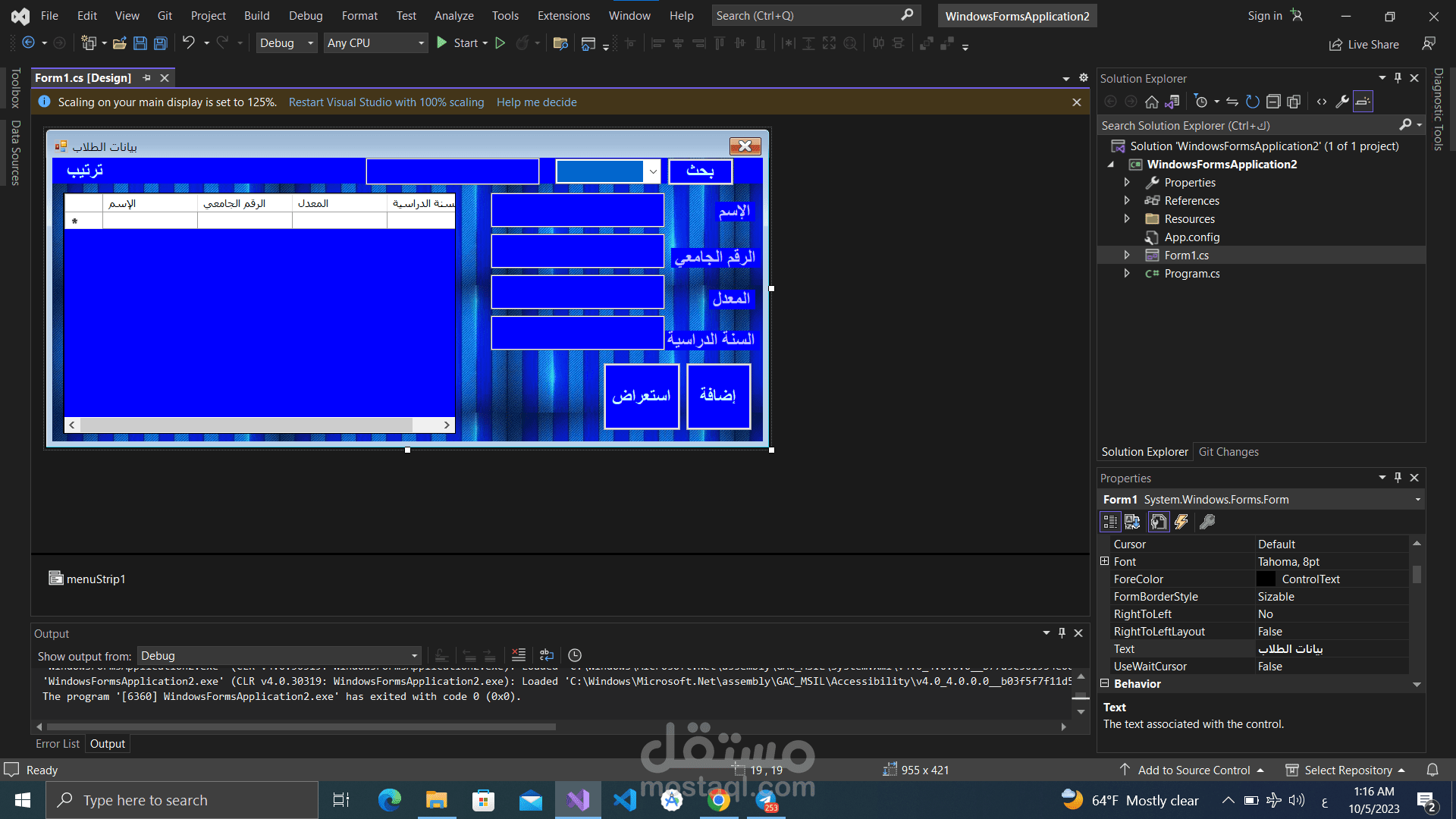Show Events lightning bolt in Properties

click(1181, 522)
